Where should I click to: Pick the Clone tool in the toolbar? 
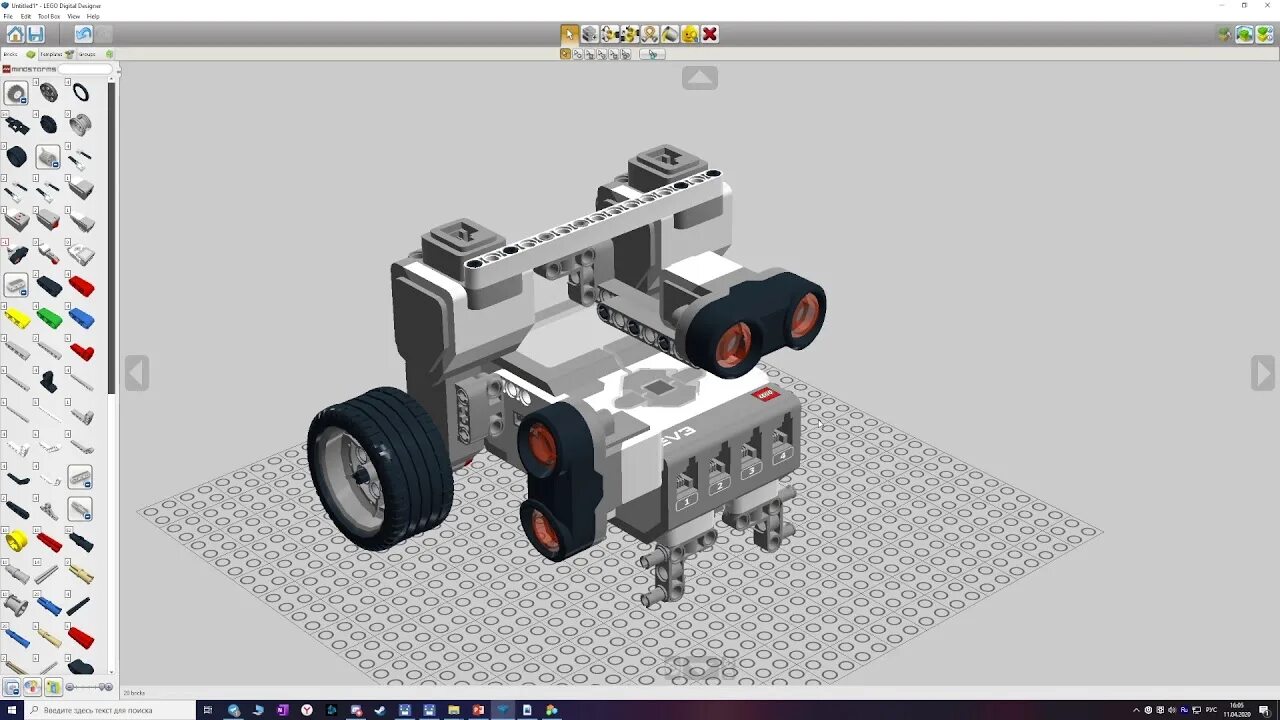pos(589,34)
